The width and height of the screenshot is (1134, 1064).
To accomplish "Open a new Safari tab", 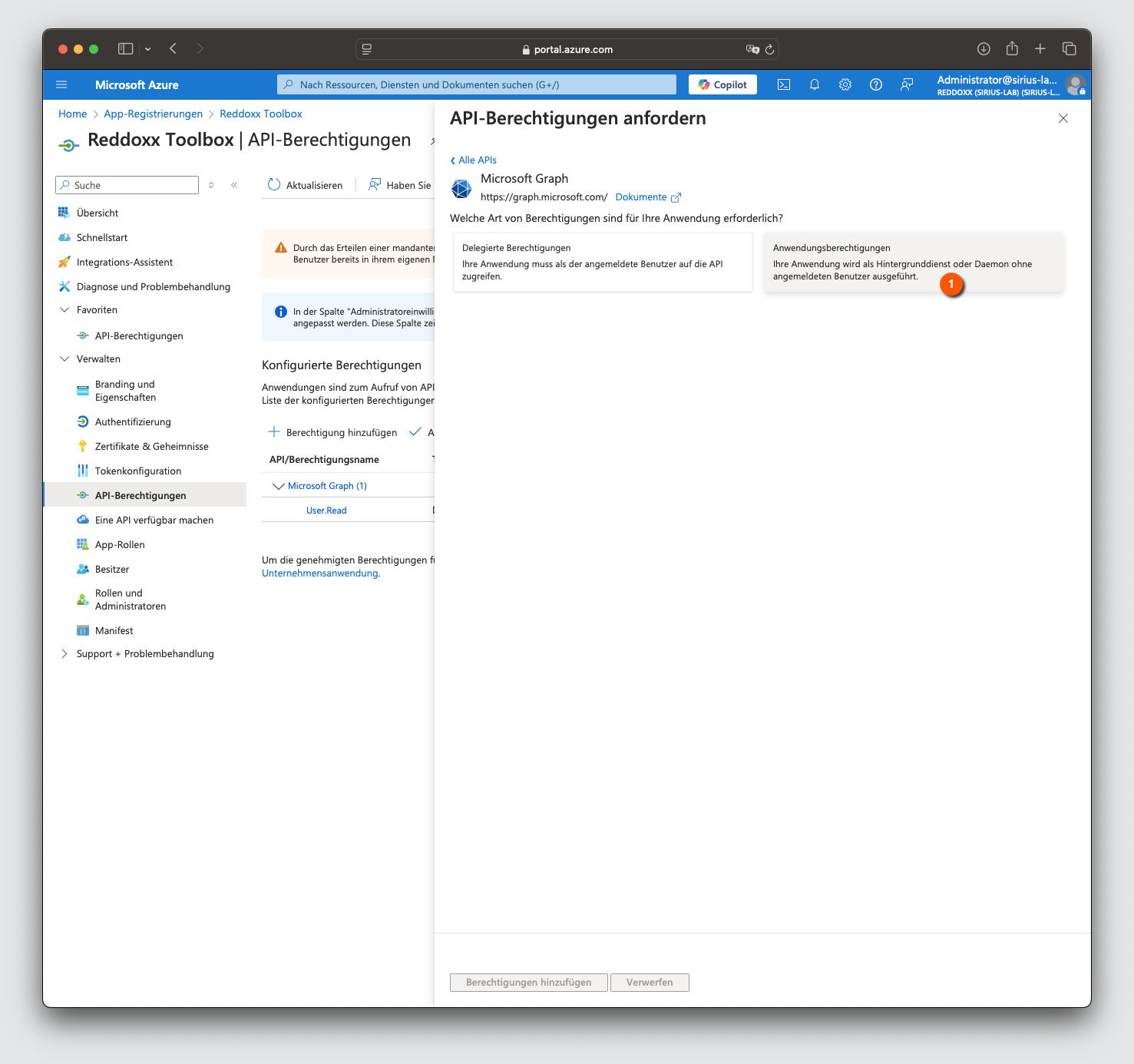I will pos(1040,49).
